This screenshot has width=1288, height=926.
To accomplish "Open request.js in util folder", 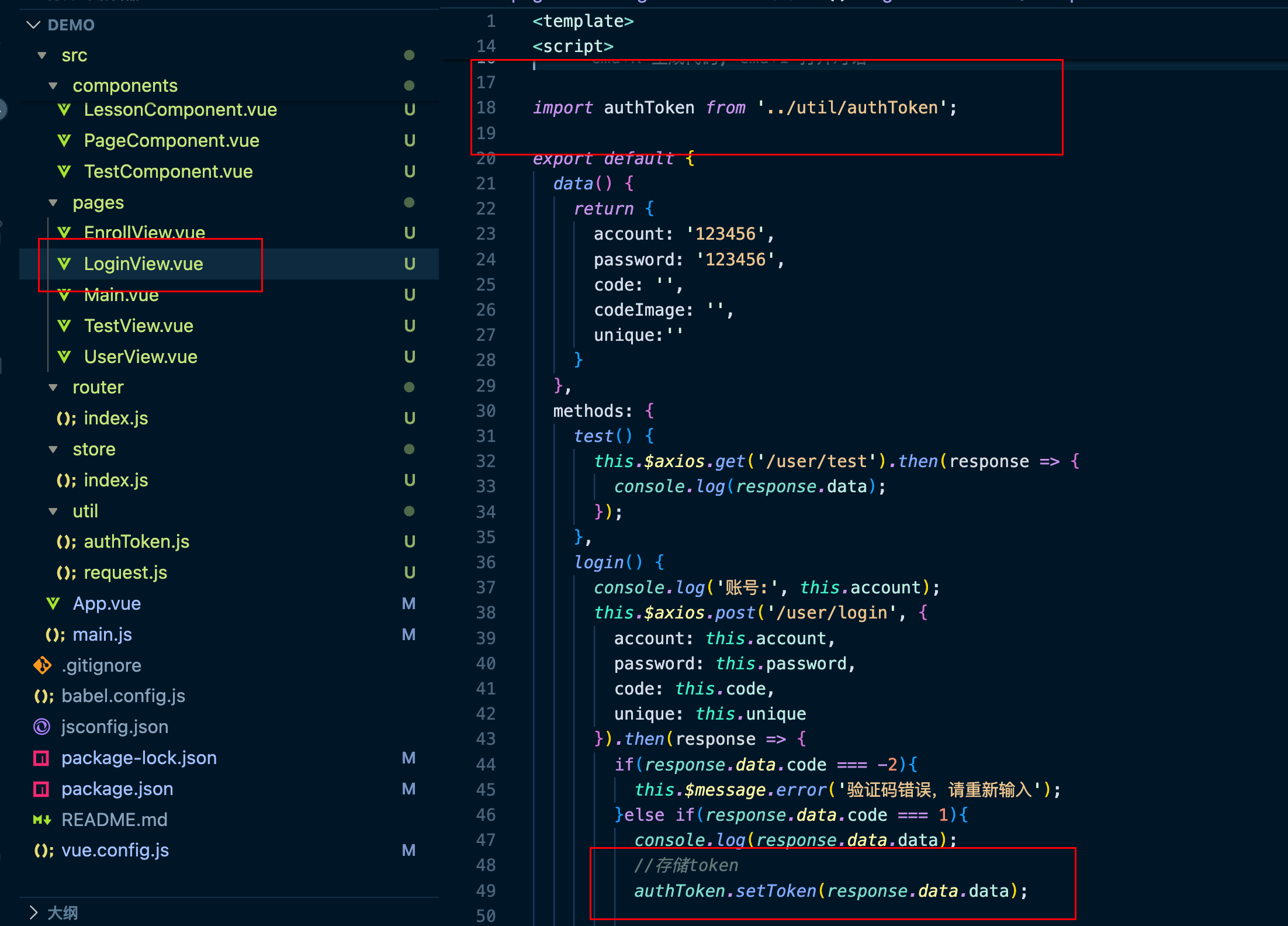I will pyautogui.click(x=125, y=572).
